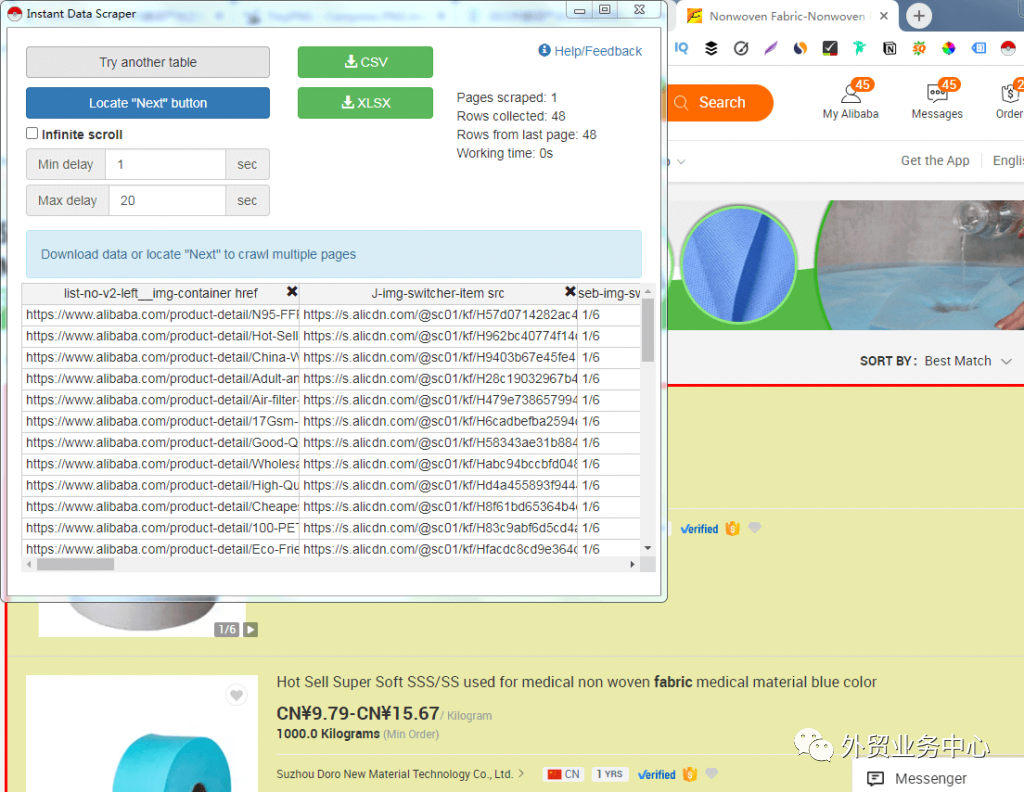Click the IQ extension icon

coord(681,48)
